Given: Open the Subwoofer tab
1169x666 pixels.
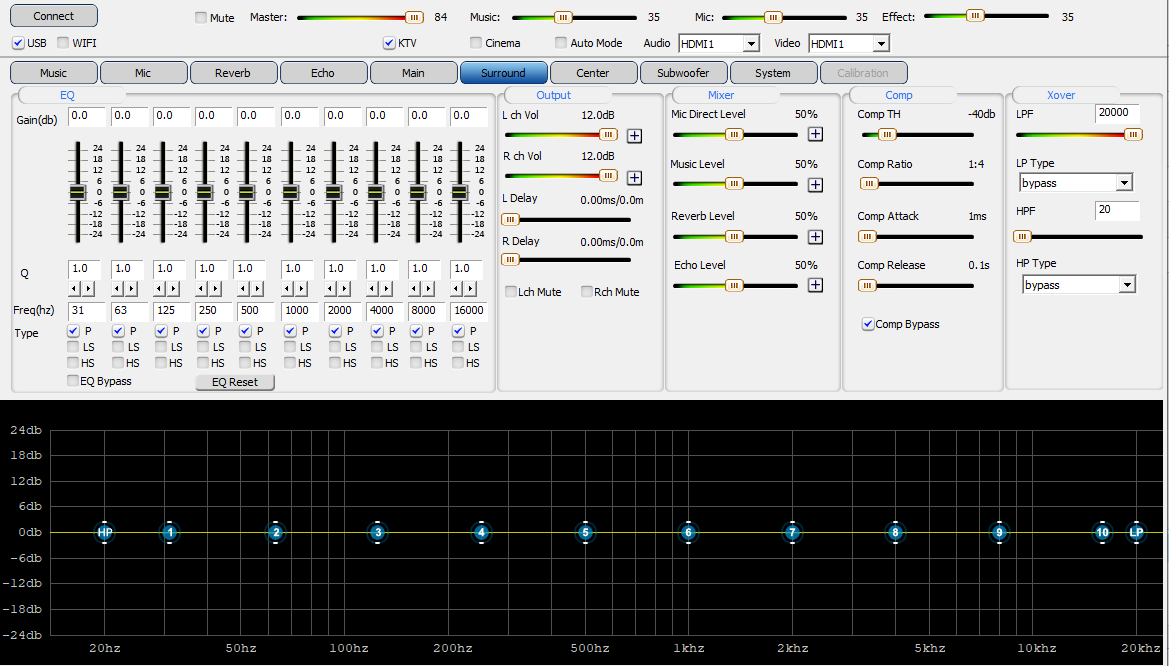Looking at the screenshot, I should (683, 73).
